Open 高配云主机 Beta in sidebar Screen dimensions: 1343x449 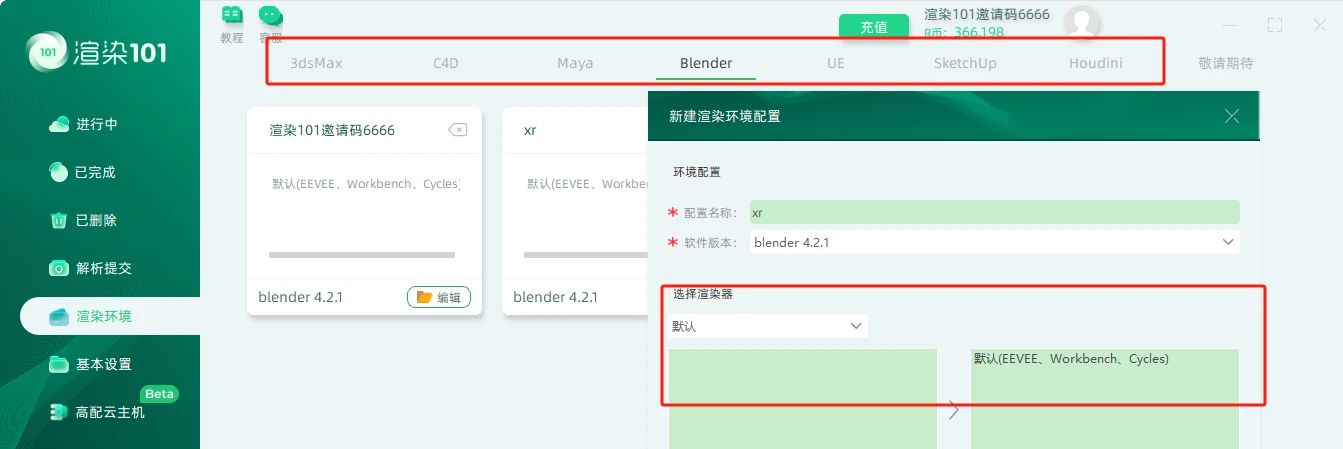pos(100,411)
